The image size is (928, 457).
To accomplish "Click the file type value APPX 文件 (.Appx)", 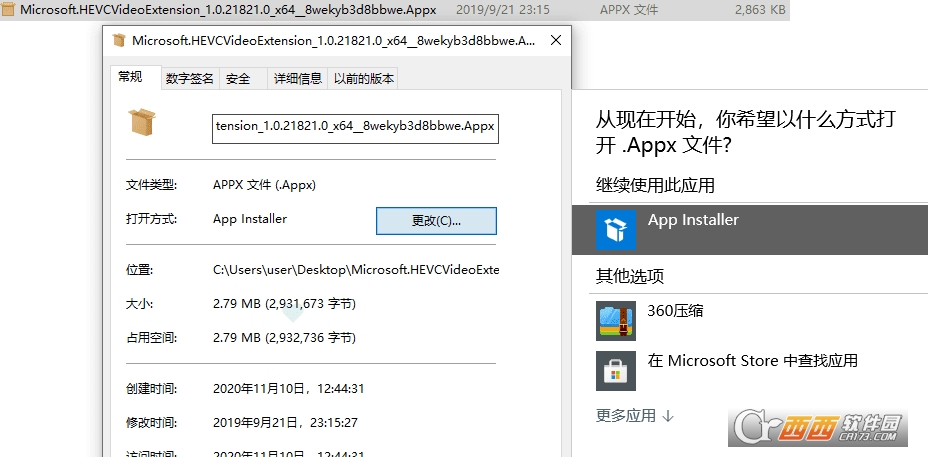I will tap(265, 185).
